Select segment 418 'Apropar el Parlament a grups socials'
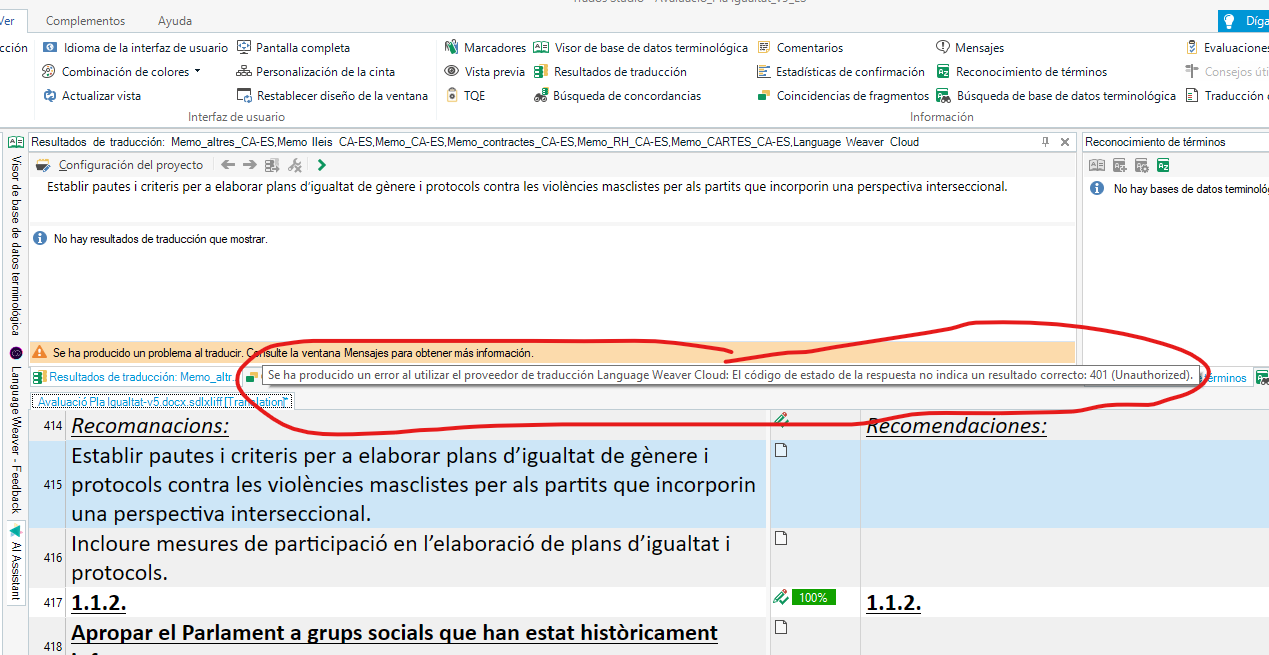The image size is (1269, 655). point(394,632)
